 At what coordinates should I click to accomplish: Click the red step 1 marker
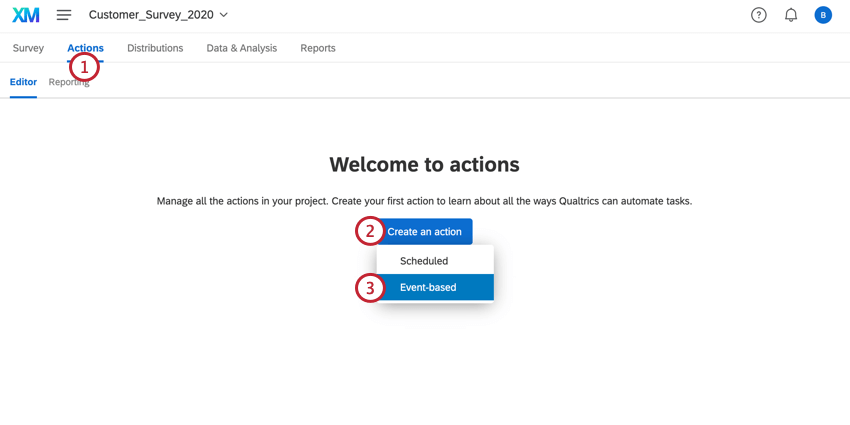pos(85,68)
